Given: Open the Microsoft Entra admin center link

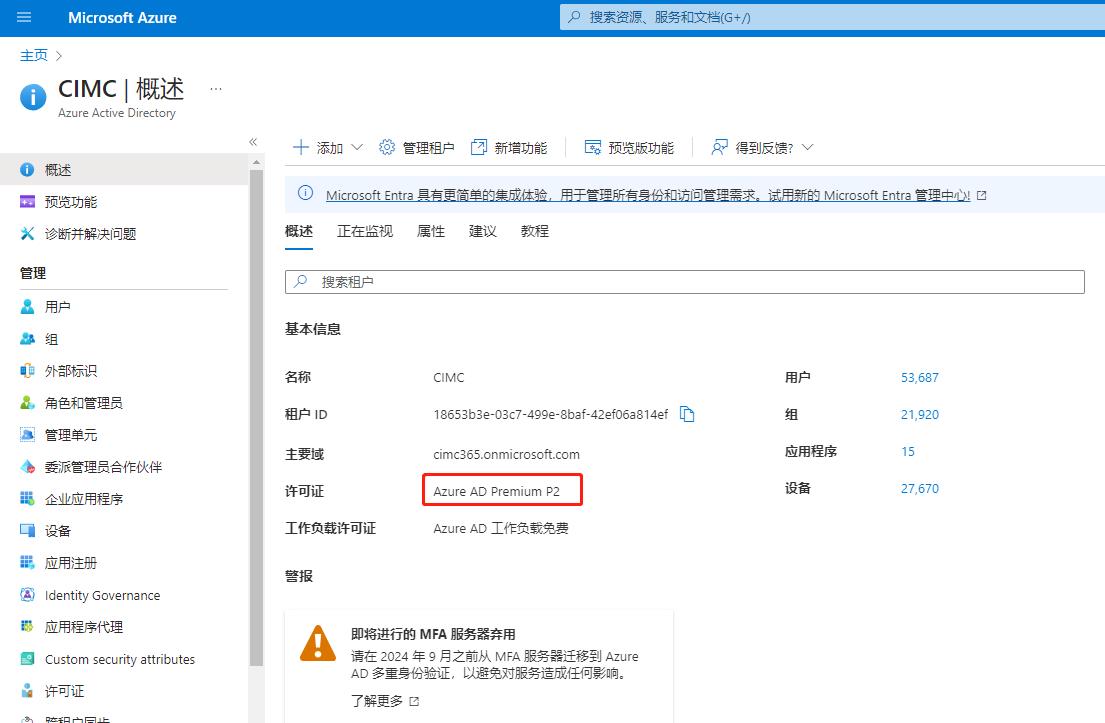Looking at the screenshot, I should 648,195.
